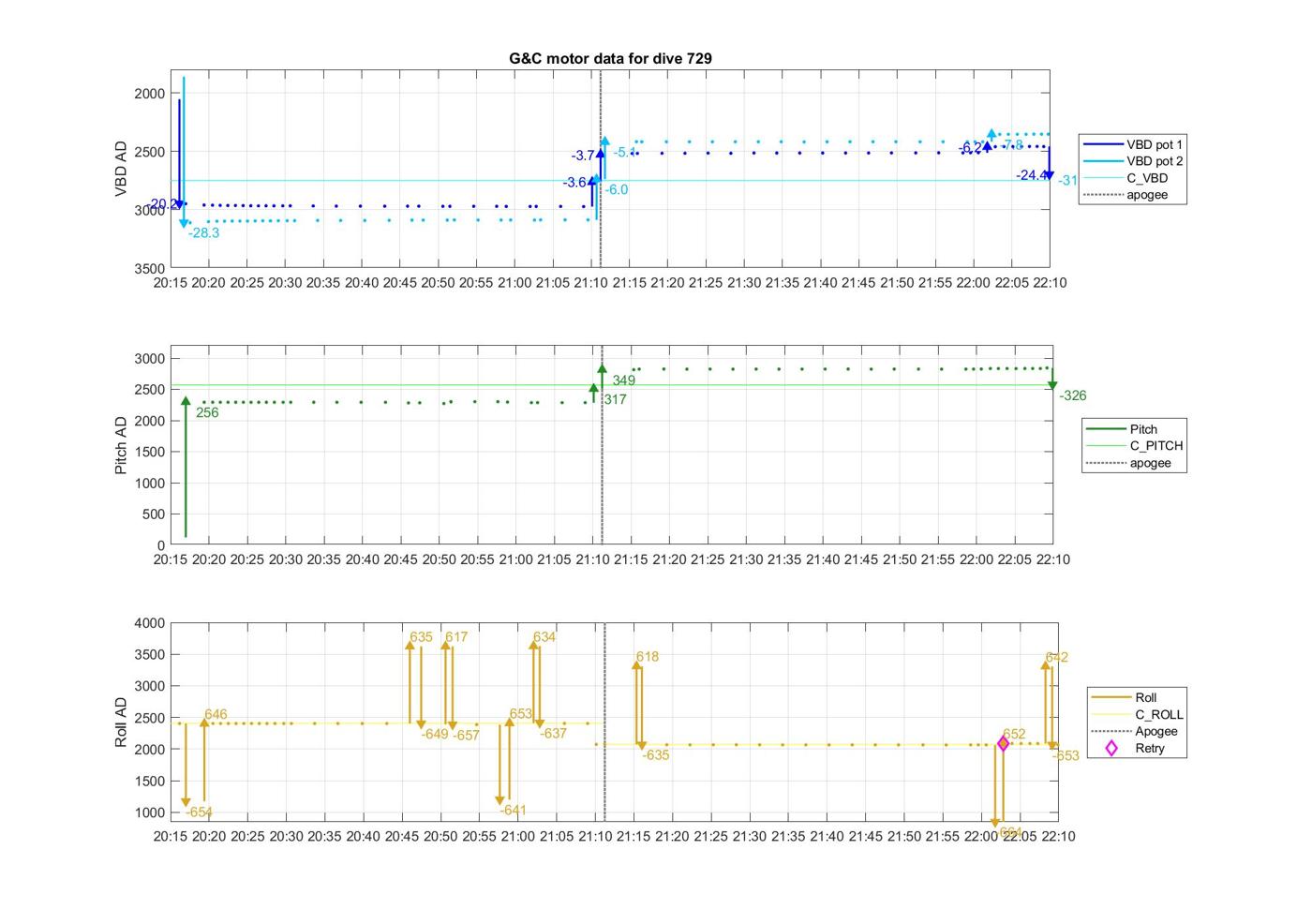Select the C_PITCH legend entry

(1134, 446)
